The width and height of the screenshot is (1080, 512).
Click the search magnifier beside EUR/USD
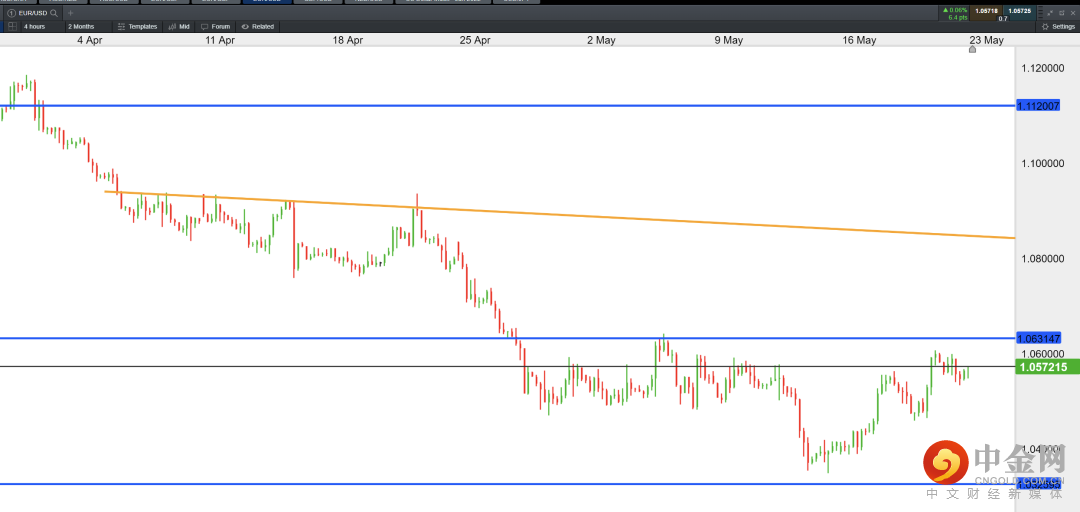point(54,12)
